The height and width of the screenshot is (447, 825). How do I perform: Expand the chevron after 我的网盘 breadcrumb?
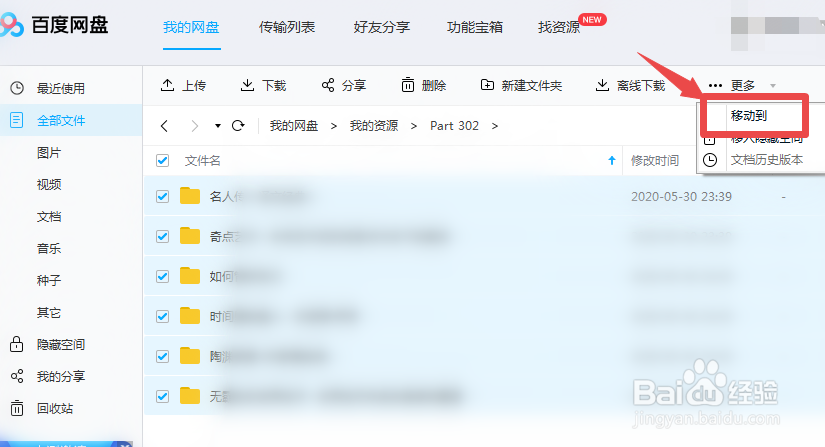(334, 126)
